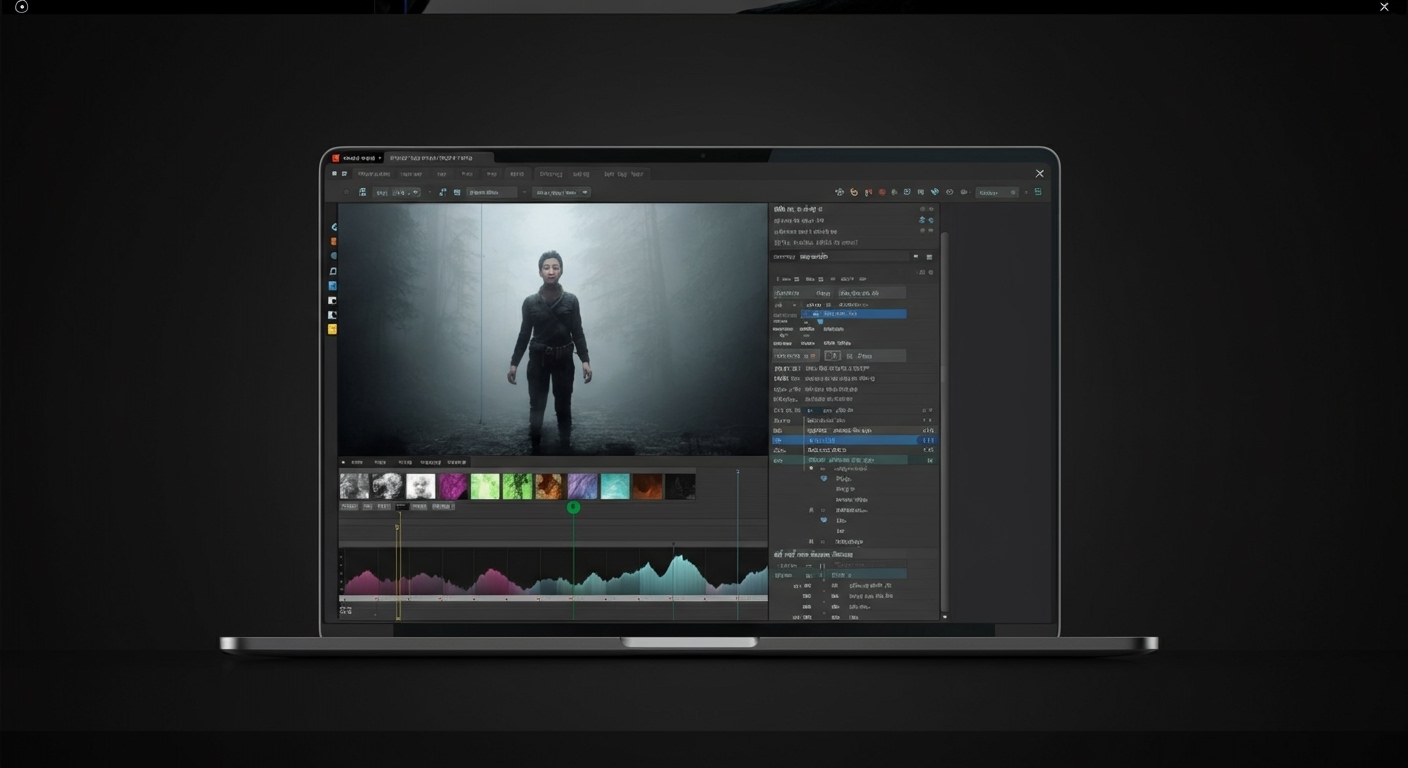Open the orange swatch icon in the left sidebar
Image resolution: width=1408 pixels, height=768 pixels.
coord(333,241)
